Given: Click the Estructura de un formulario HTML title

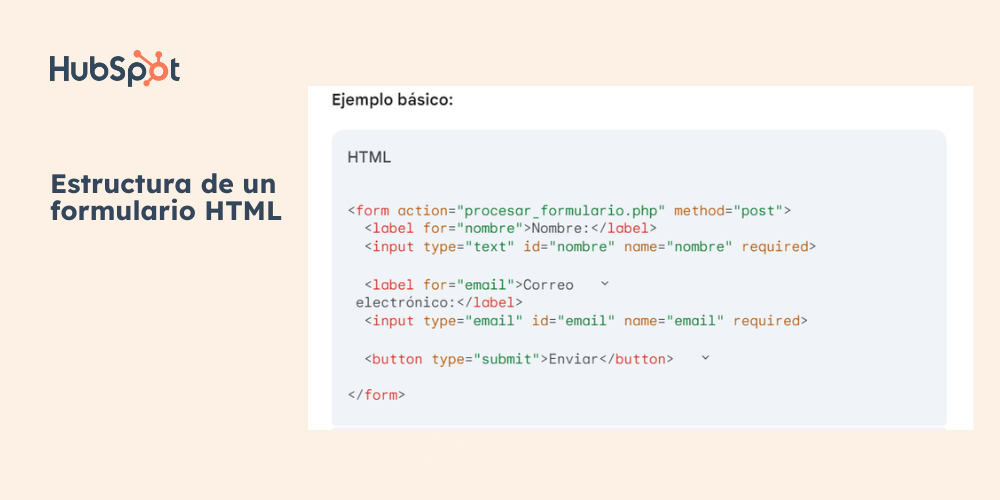Looking at the screenshot, I should tap(166, 197).
